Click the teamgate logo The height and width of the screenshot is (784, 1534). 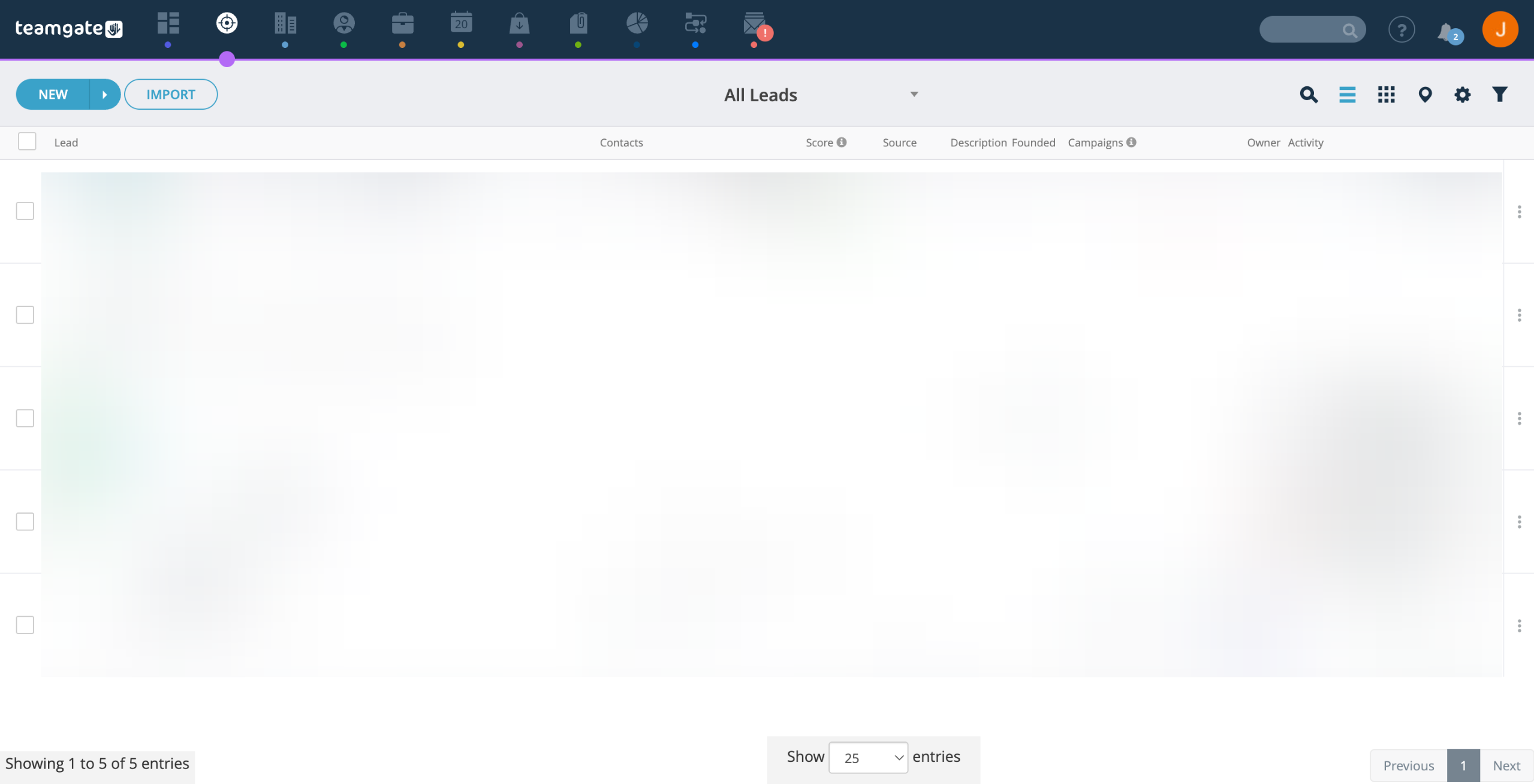point(69,28)
